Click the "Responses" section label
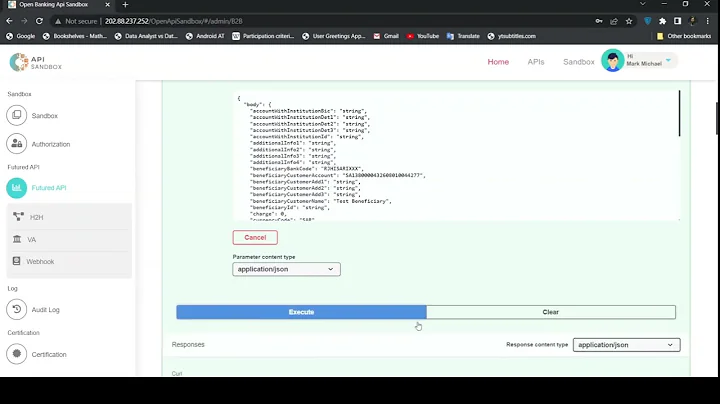 point(188,344)
